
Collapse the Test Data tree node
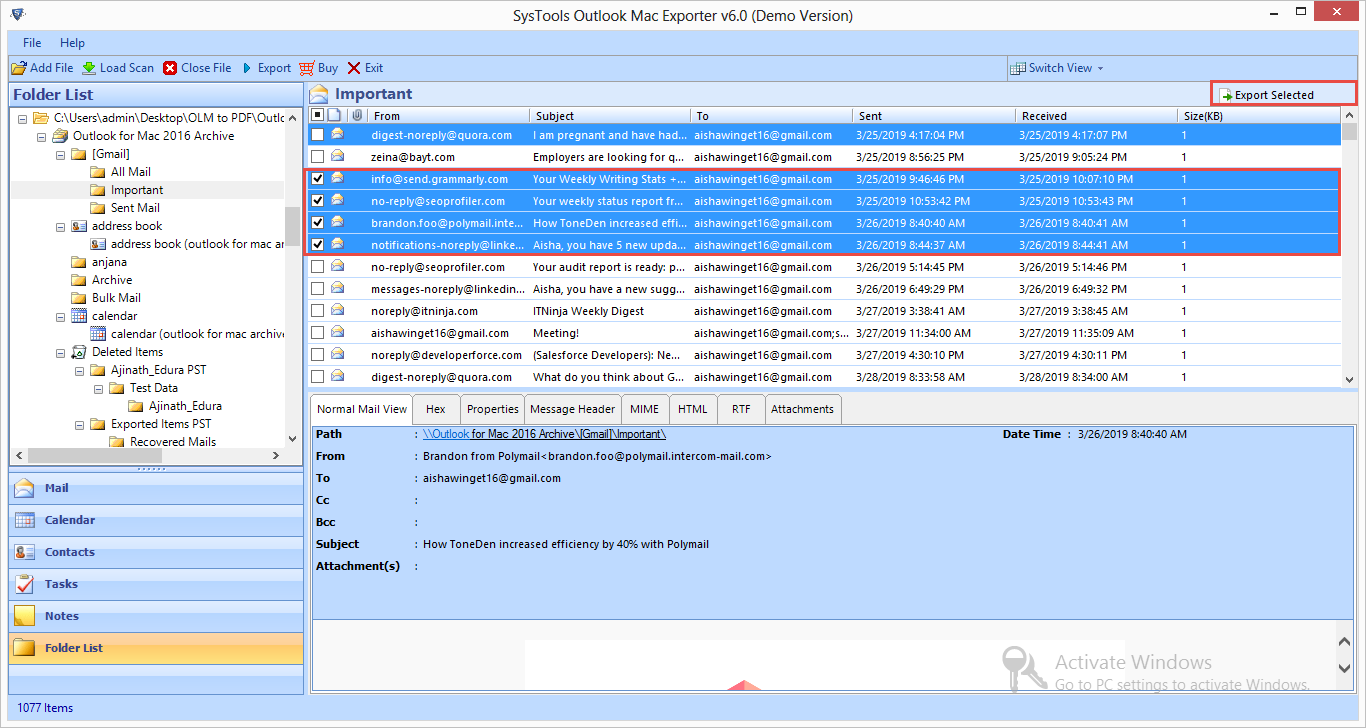tap(98, 388)
